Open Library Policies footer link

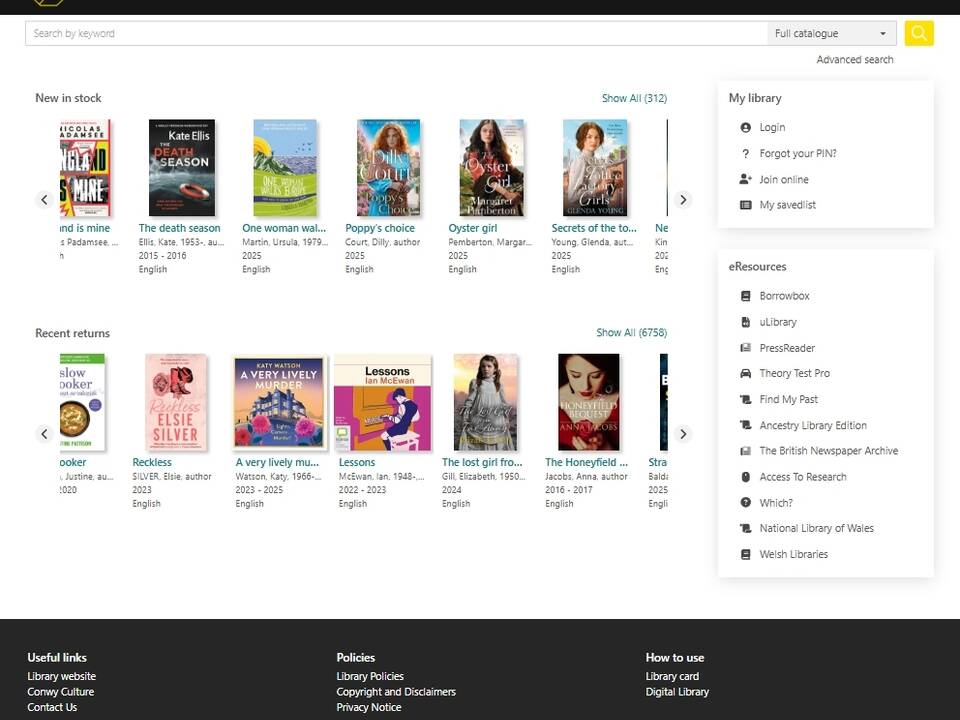click(370, 677)
